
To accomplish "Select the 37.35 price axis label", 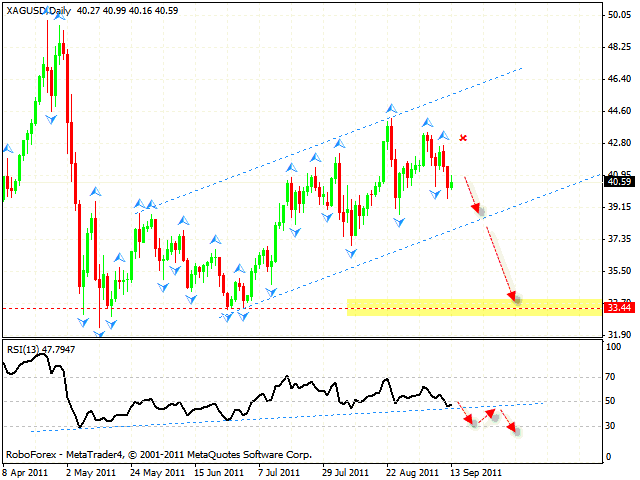I will pos(617,239).
